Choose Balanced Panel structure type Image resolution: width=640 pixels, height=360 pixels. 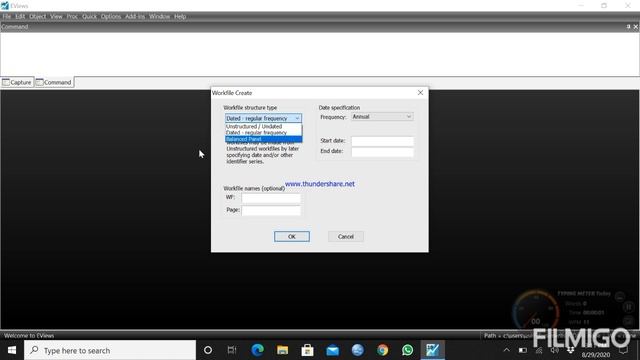coord(263,139)
